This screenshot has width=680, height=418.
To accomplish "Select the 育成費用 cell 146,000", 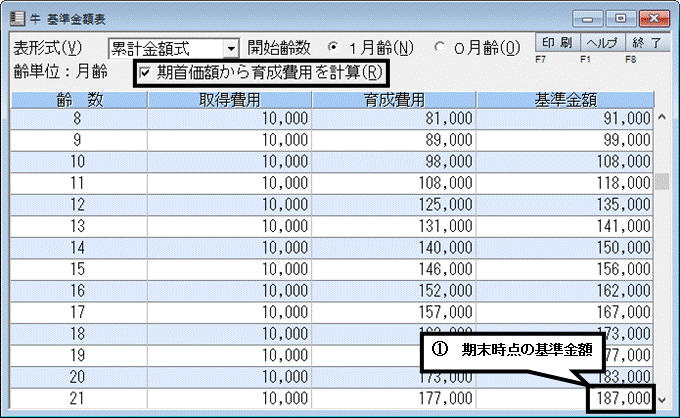I will point(394,269).
